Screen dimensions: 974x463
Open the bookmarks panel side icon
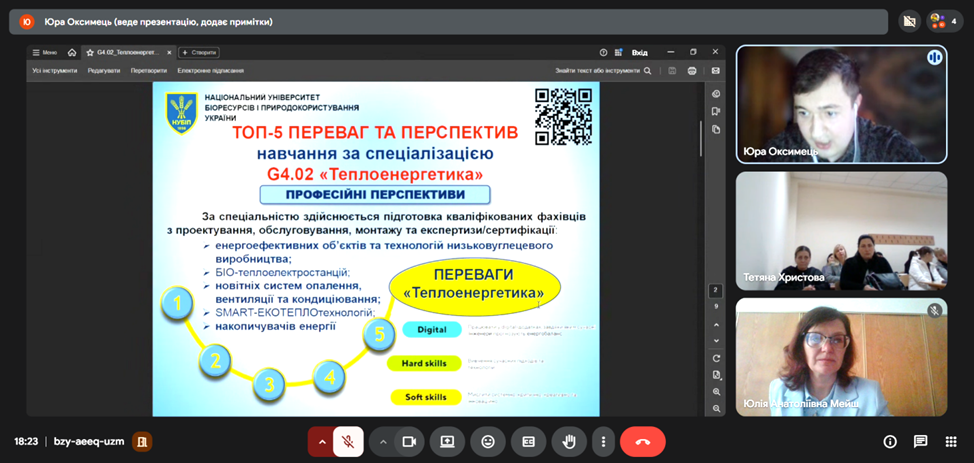click(717, 112)
